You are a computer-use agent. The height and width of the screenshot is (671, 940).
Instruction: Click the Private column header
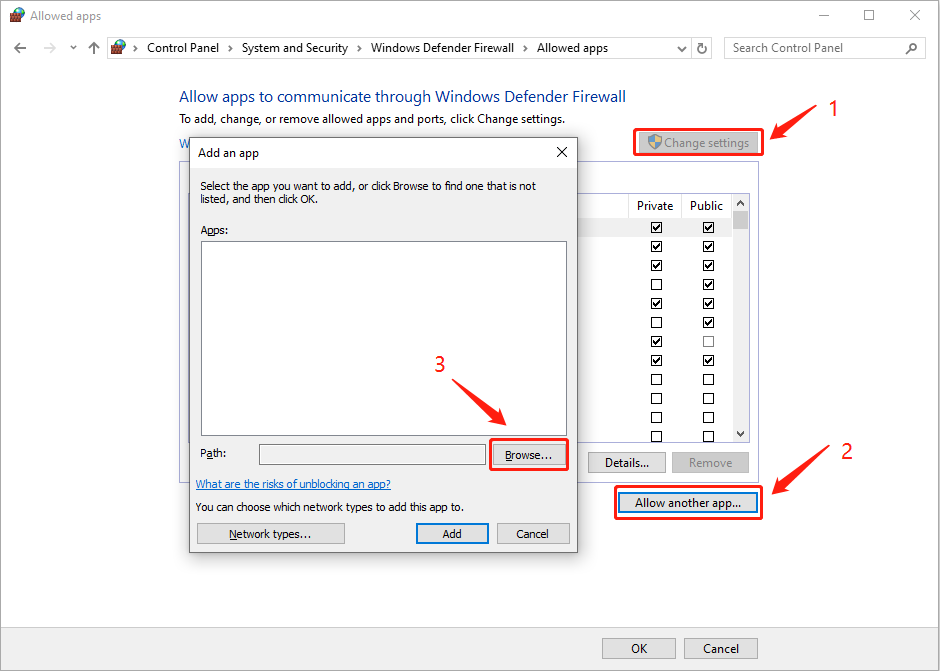(655, 206)
